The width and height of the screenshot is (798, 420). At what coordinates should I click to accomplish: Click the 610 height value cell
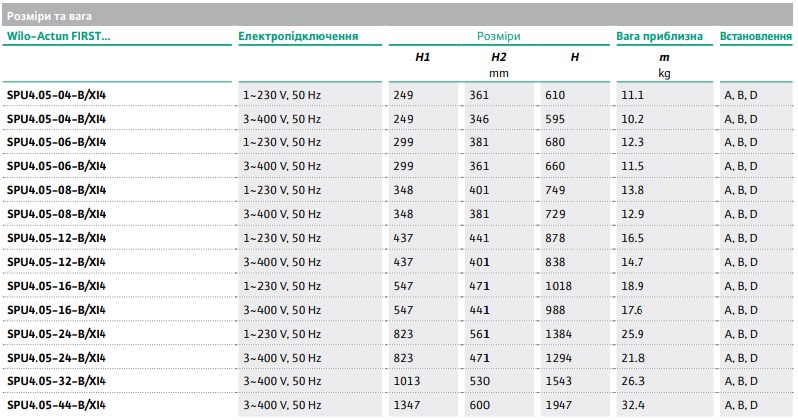pyautogui.click(x=555, y=95)
